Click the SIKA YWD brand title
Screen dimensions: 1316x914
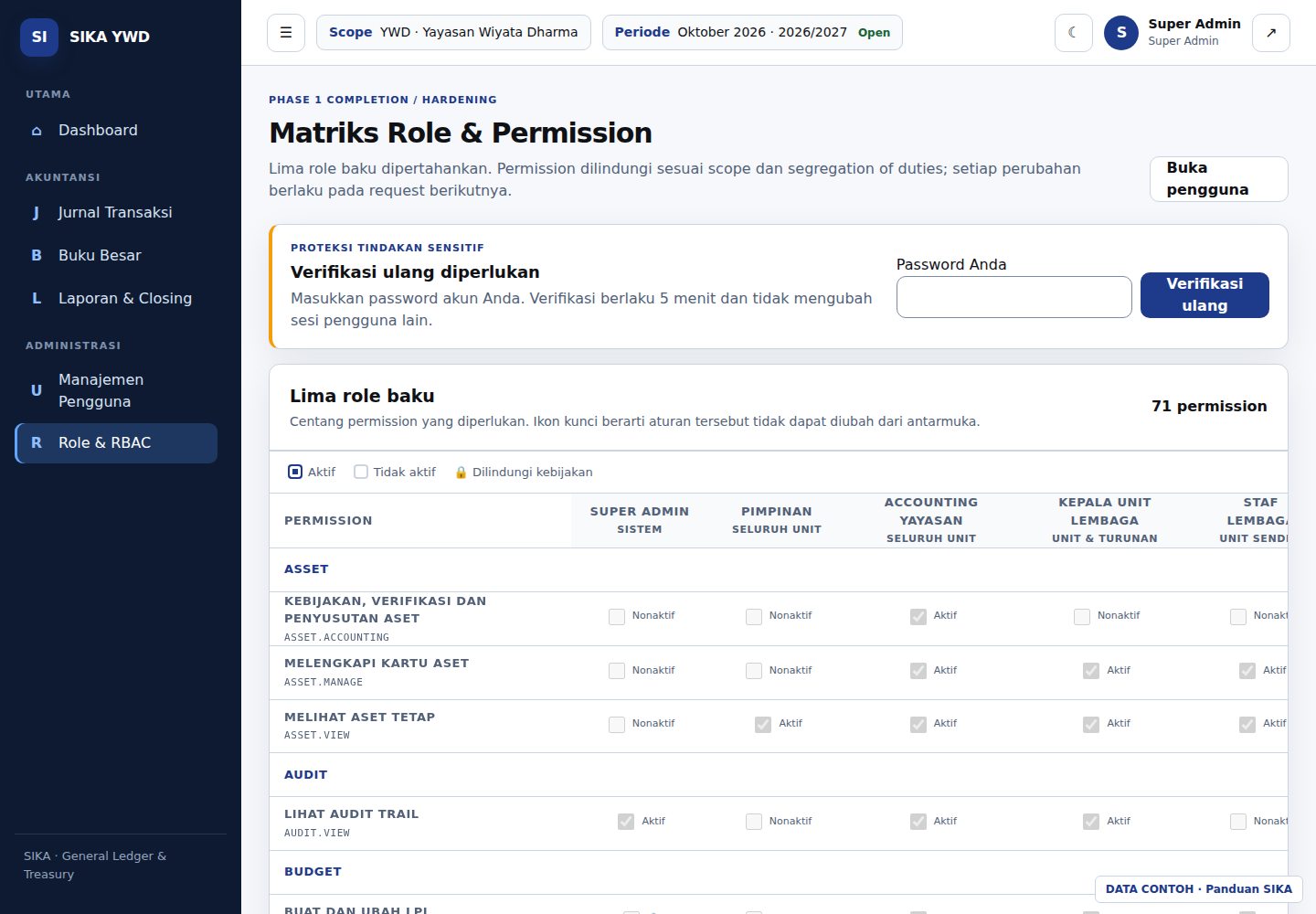[110, 37]
